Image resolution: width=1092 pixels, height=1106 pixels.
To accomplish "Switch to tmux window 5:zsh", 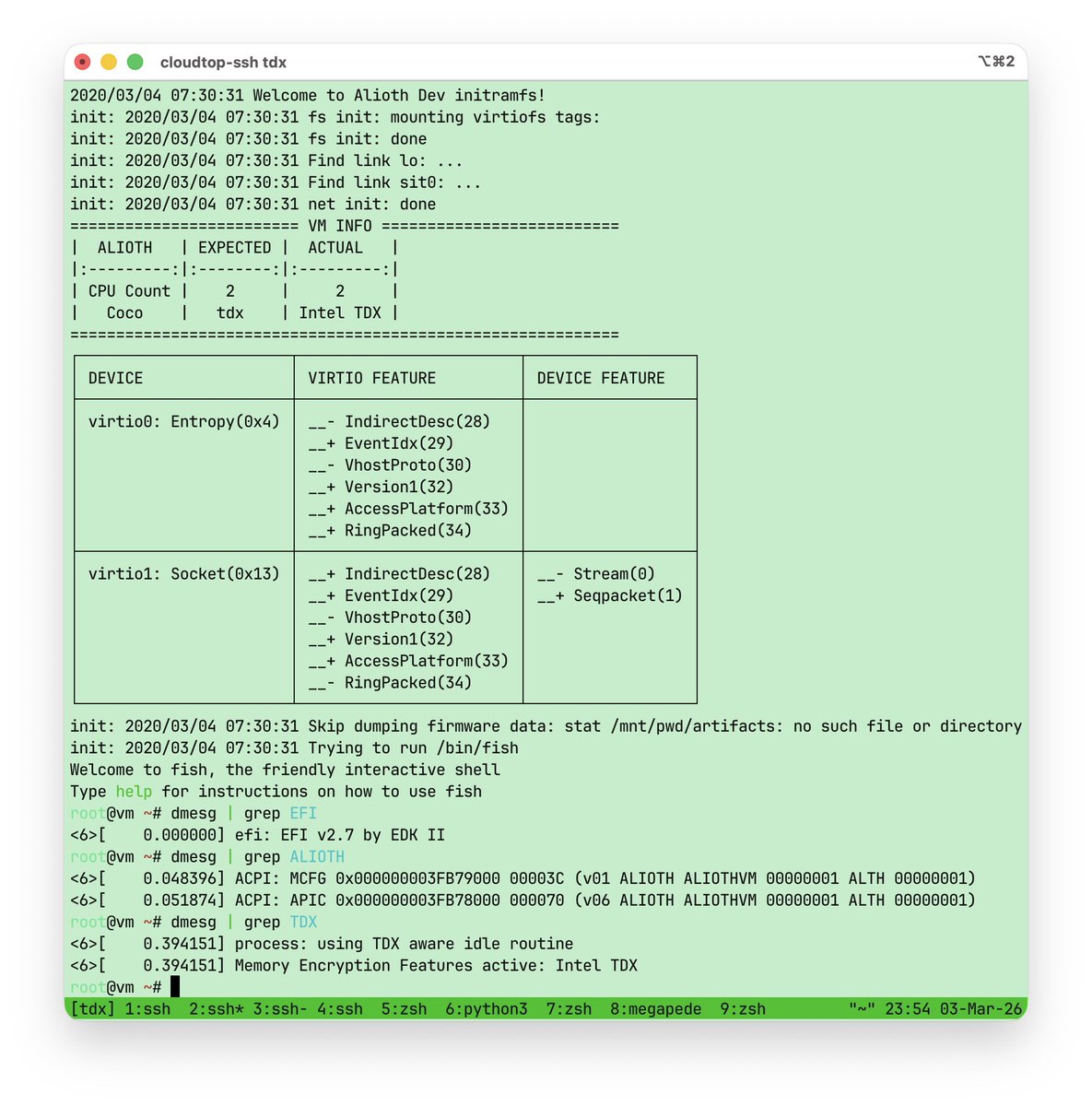I will (x=405, y=1009).
